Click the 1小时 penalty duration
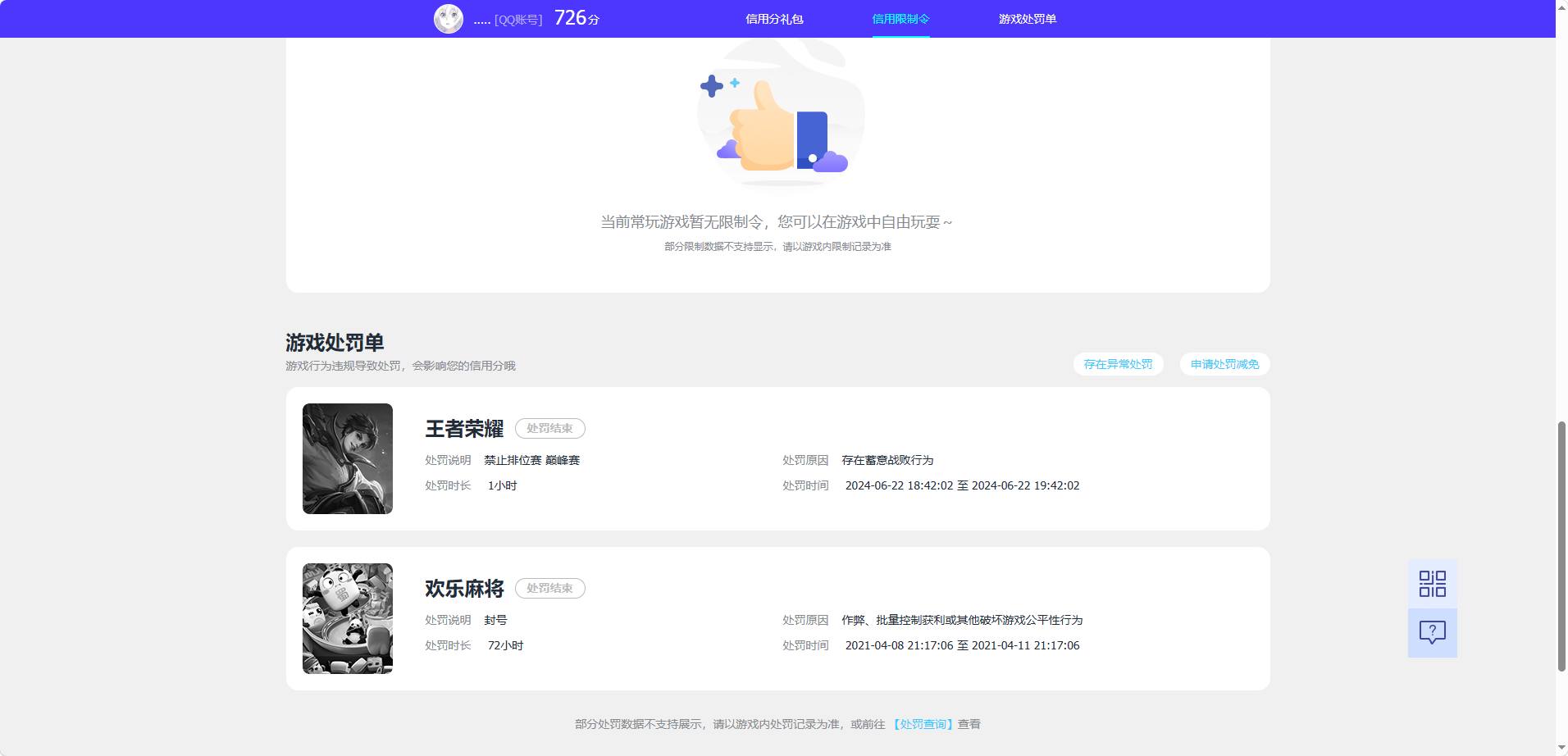This screenshot has height=756, width=1568. click(x=502, y=485)
